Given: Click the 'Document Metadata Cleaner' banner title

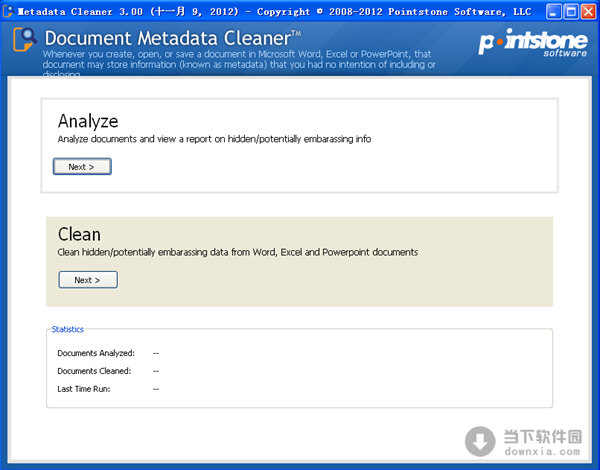Looking at the screenshot, I should click(173, 38).
